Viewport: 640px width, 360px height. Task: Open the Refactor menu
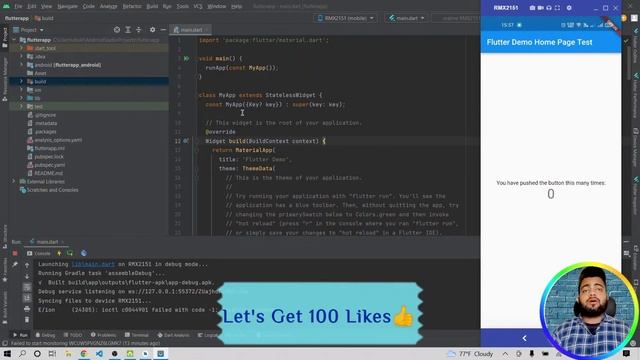pos(132,7)
